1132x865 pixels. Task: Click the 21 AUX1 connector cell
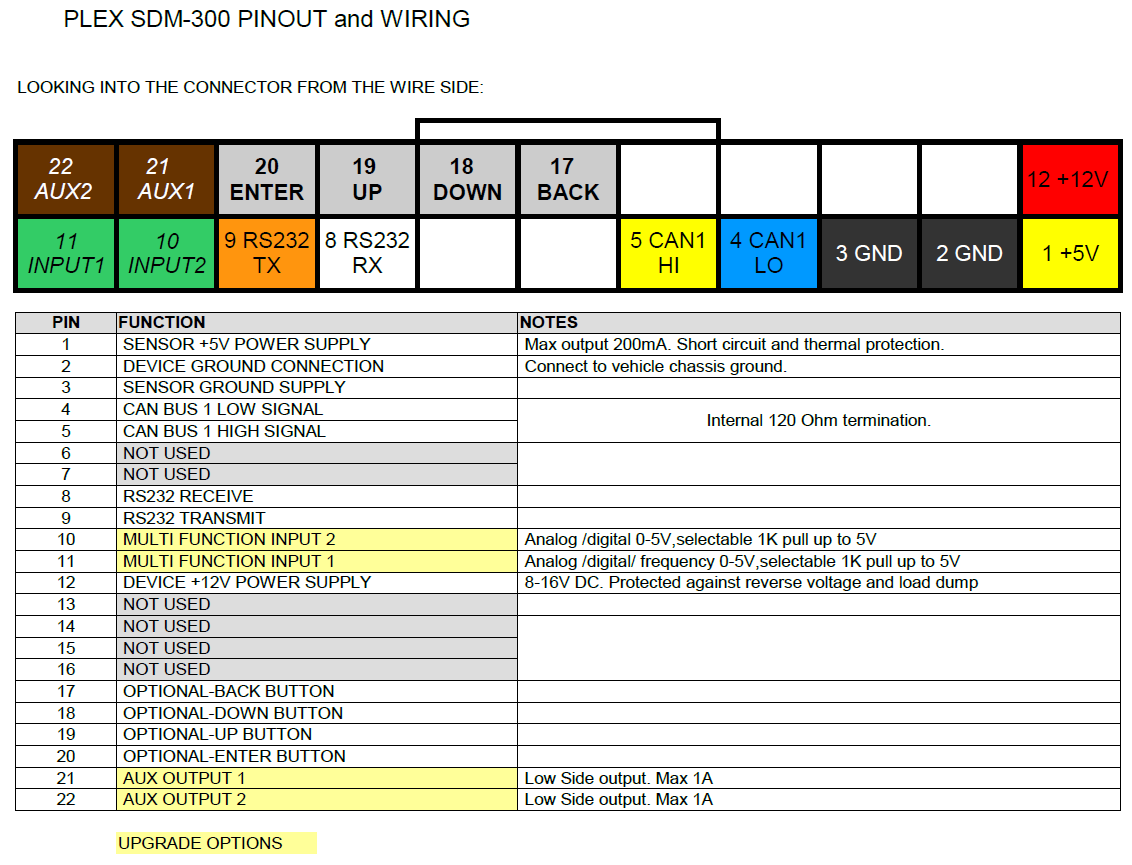pos(166,180)
